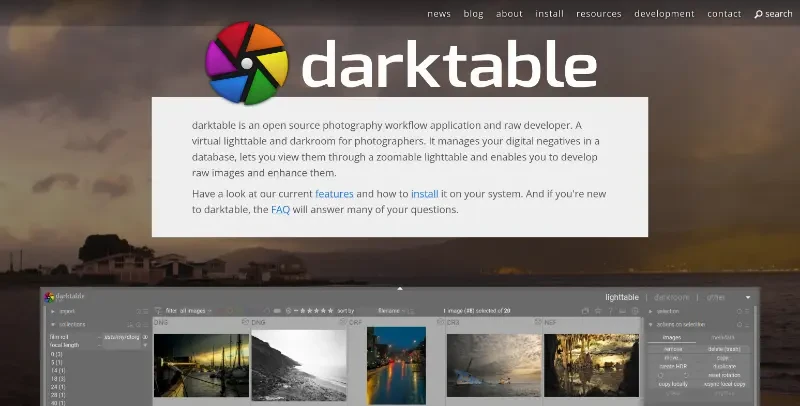
Task: Click the 'resync local copy' button
Action: 724,384
